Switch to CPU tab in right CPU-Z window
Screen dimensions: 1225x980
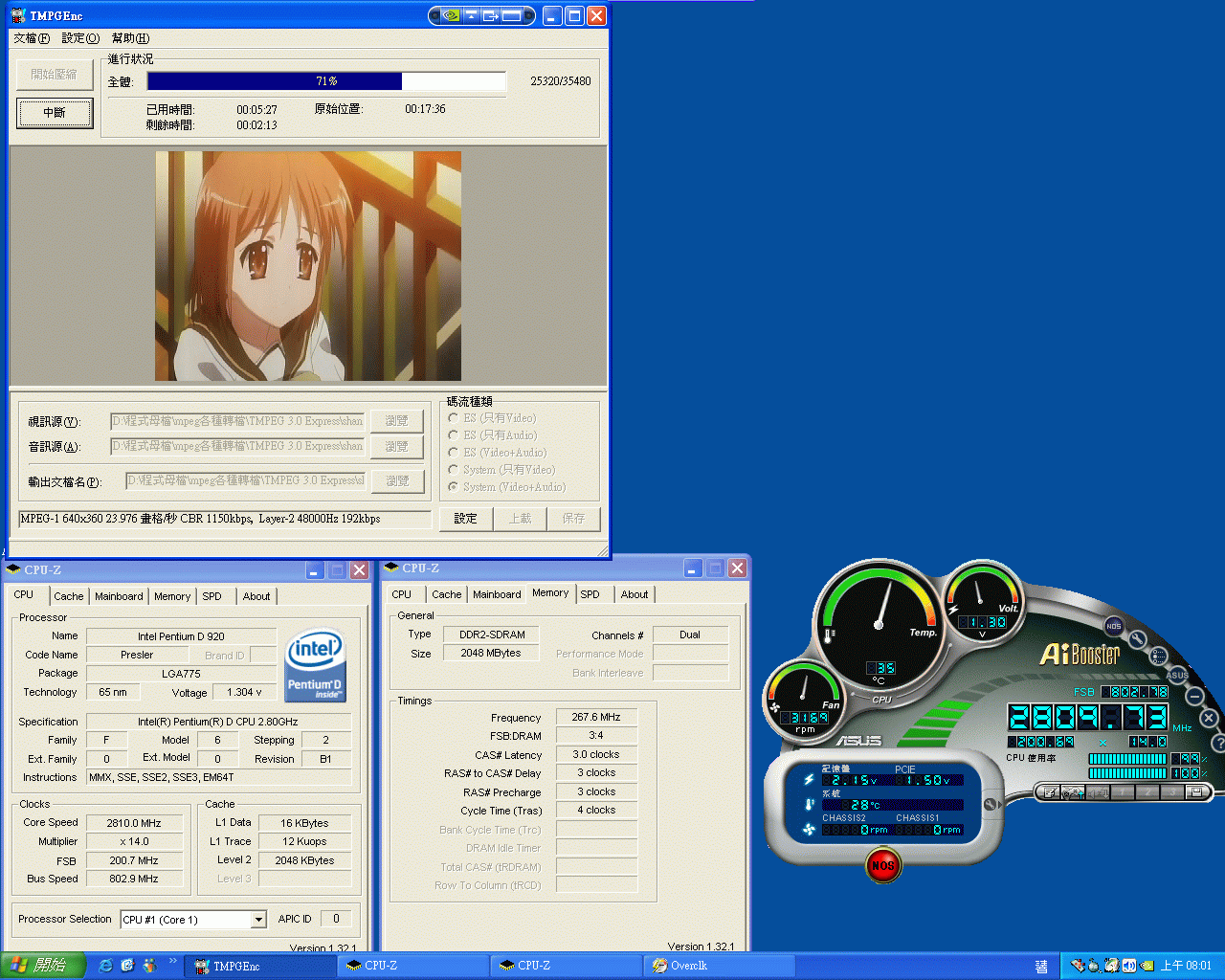point(402,594)
